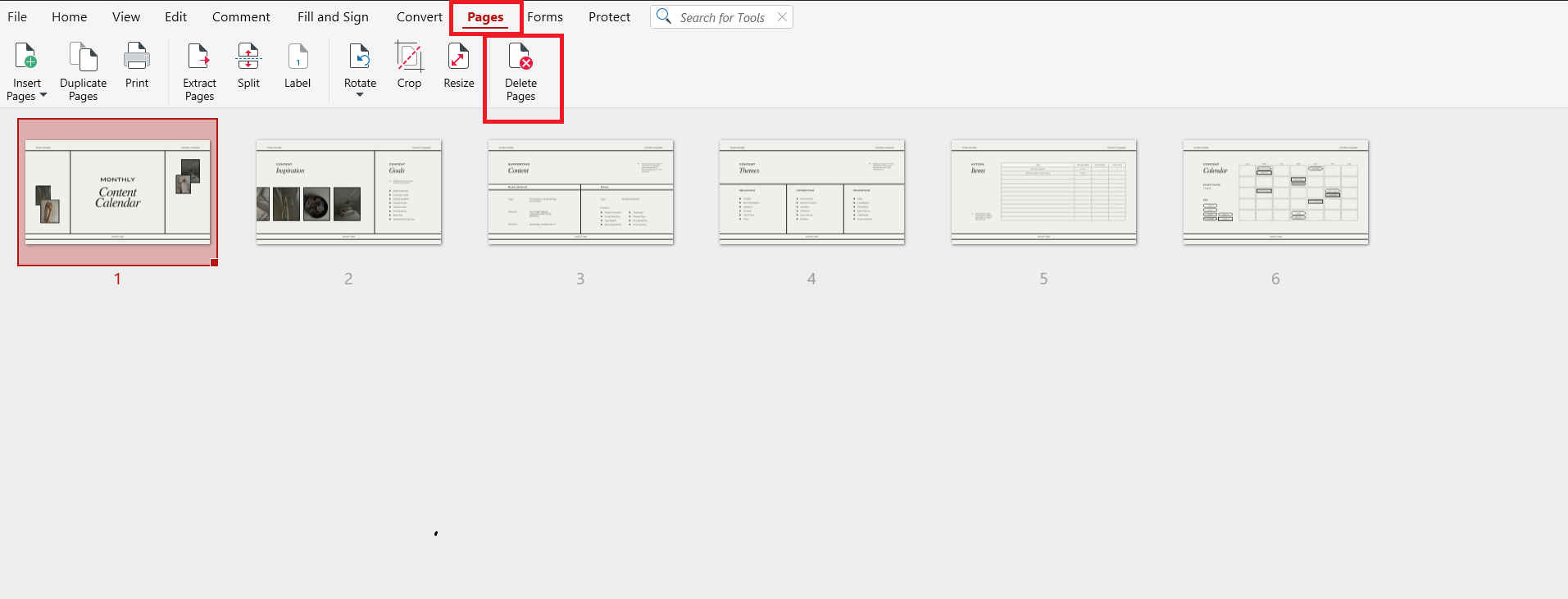This screenshot has height=599, width=1568.
Task: Click page number label 4
Action: pyautogui.click(x=811, y=279)
